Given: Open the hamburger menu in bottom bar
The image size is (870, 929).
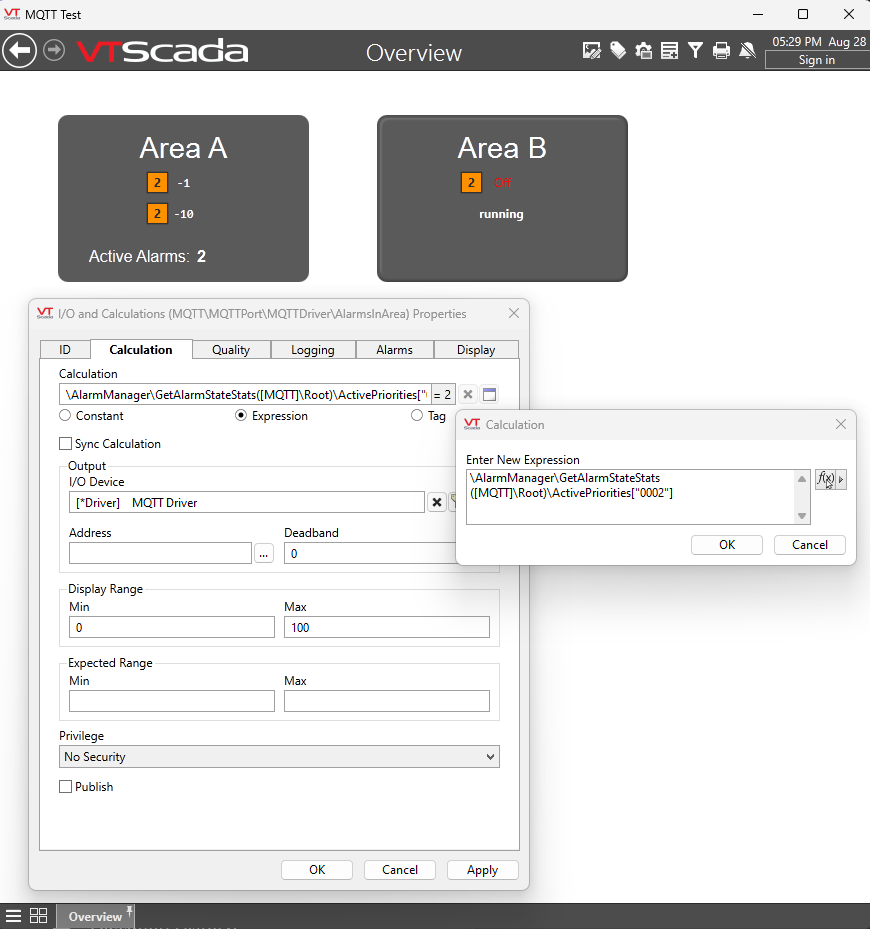Looking at the screenshot, I should (14, 916).
